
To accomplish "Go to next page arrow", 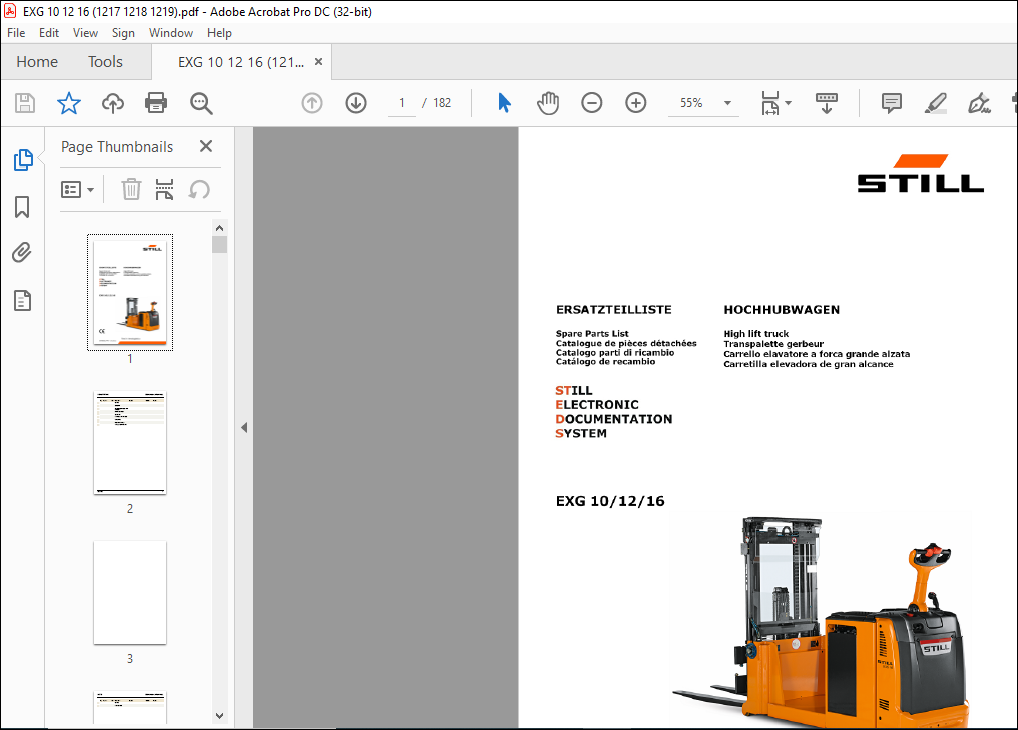I will tap(356, 103).
